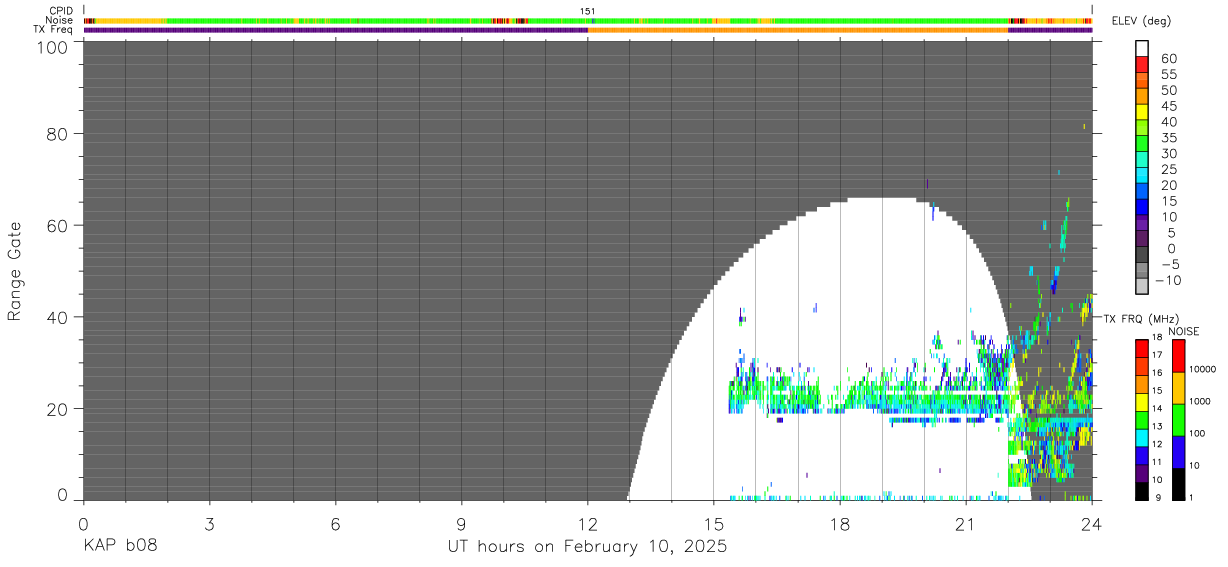This screenshot has width=1228, height=567.
Task: Click red swatch between 17 and 18 MHz
Action: pos(1142,347)
